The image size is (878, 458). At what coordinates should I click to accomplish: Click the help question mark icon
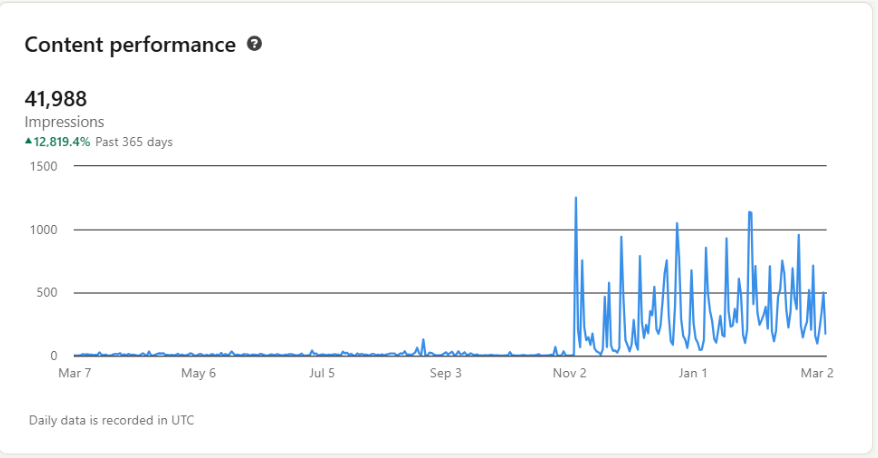254,44
